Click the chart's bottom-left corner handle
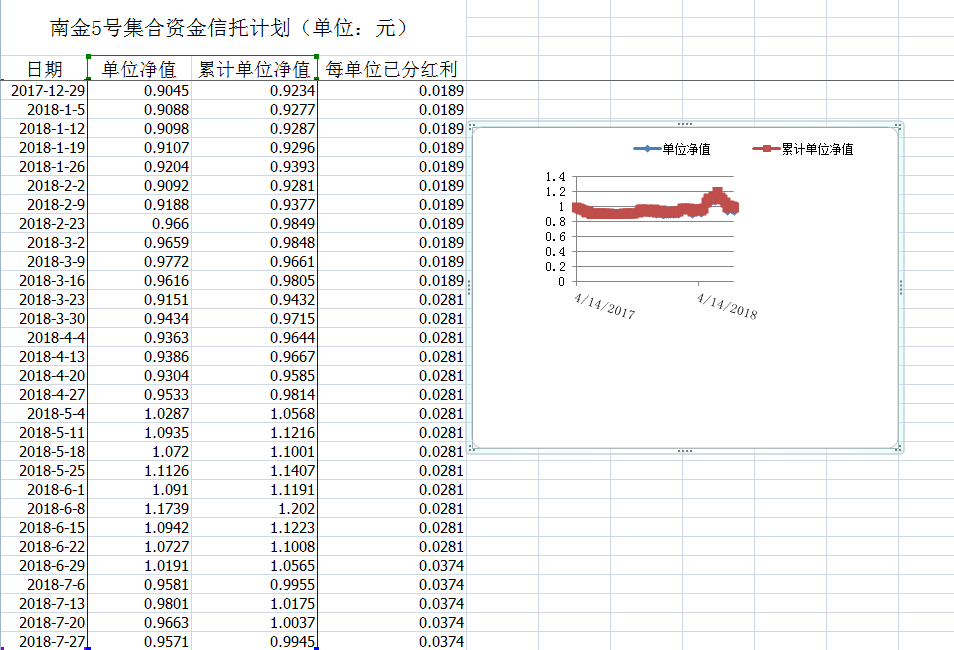 471,449
